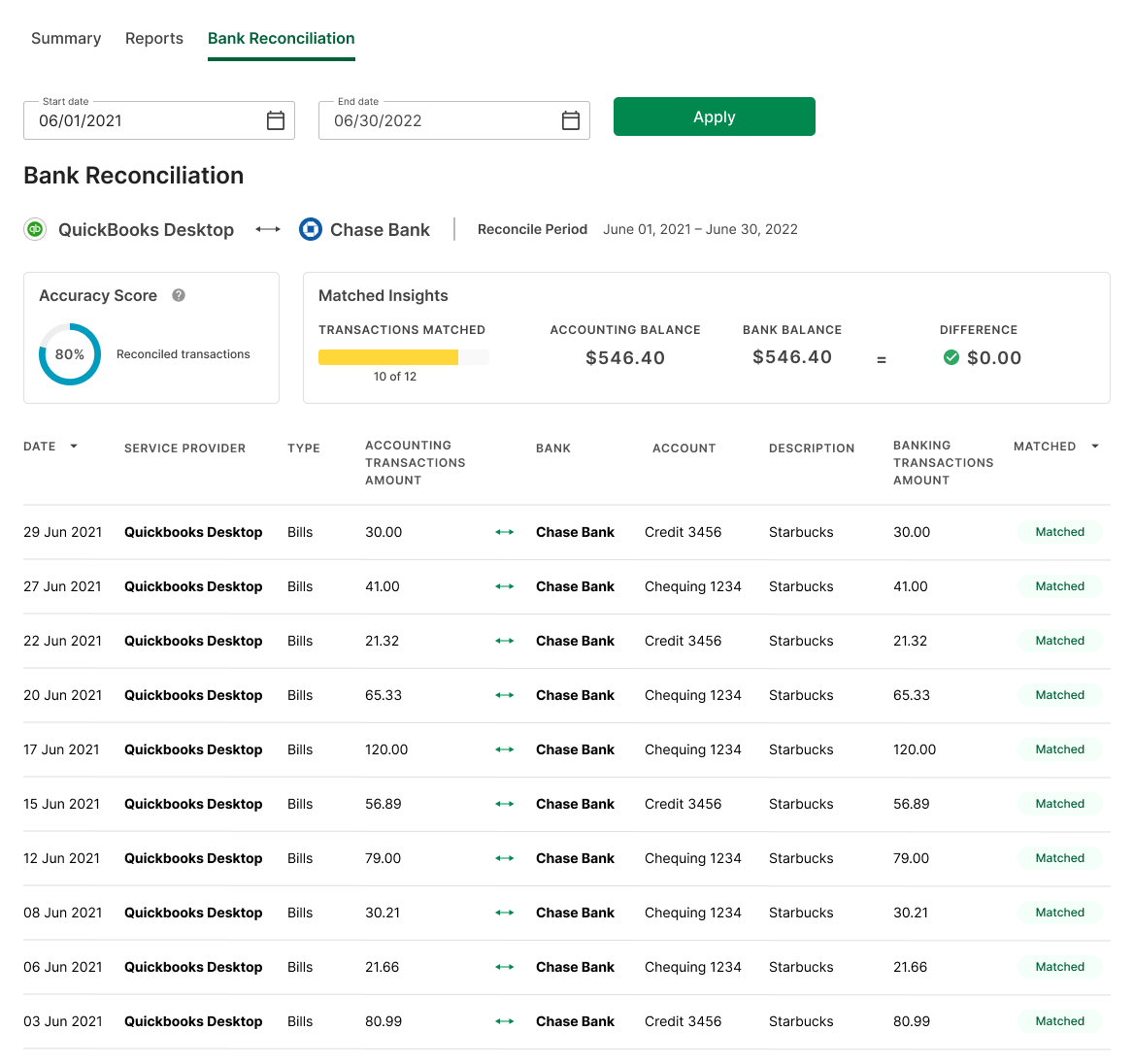Click the match arrow icon in the 12 Jun 2021 row
This screenshot has width=1134, height=1064.
pyautogui.click(x=505, y=858)
